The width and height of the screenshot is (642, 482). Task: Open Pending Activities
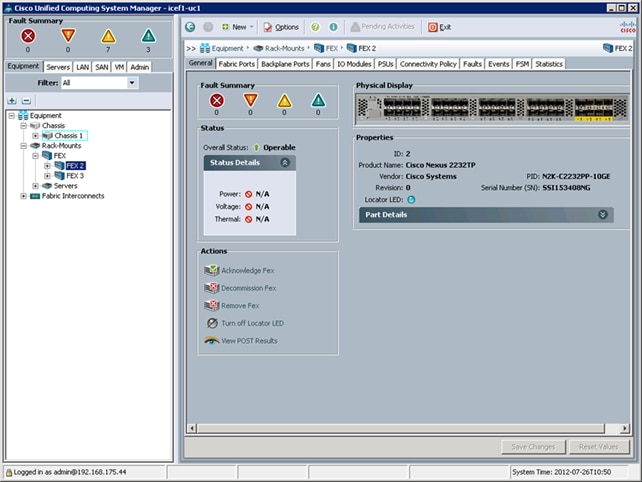click(x=382, y=27)
